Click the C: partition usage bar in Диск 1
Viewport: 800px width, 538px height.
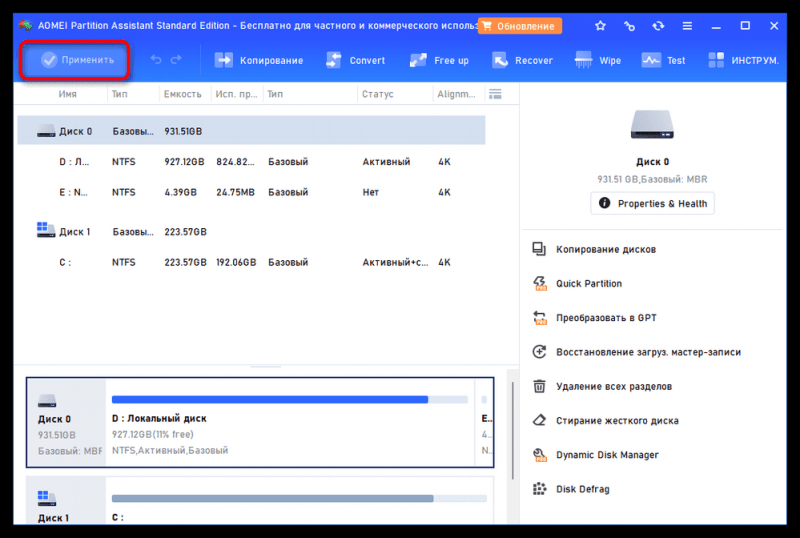click(299, 498)
